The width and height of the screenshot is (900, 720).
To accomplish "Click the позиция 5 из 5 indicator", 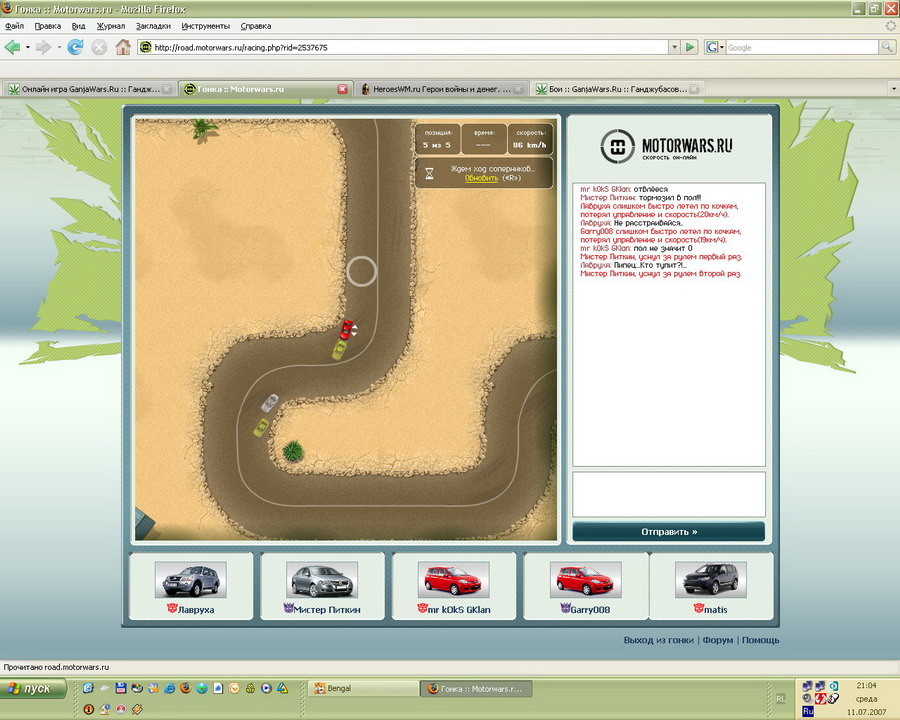I will [x=437, y=139].
